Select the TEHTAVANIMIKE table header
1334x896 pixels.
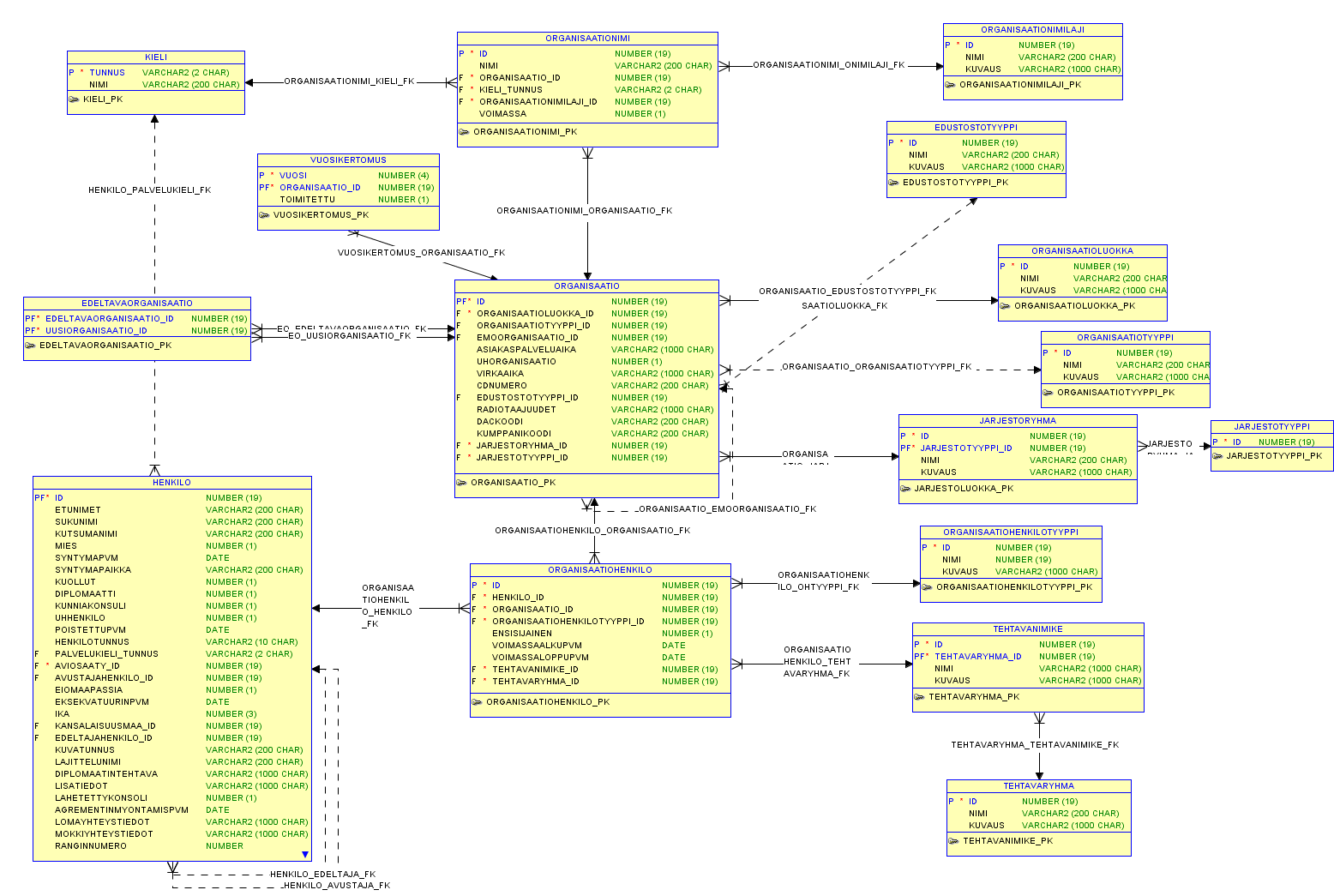1028,629
